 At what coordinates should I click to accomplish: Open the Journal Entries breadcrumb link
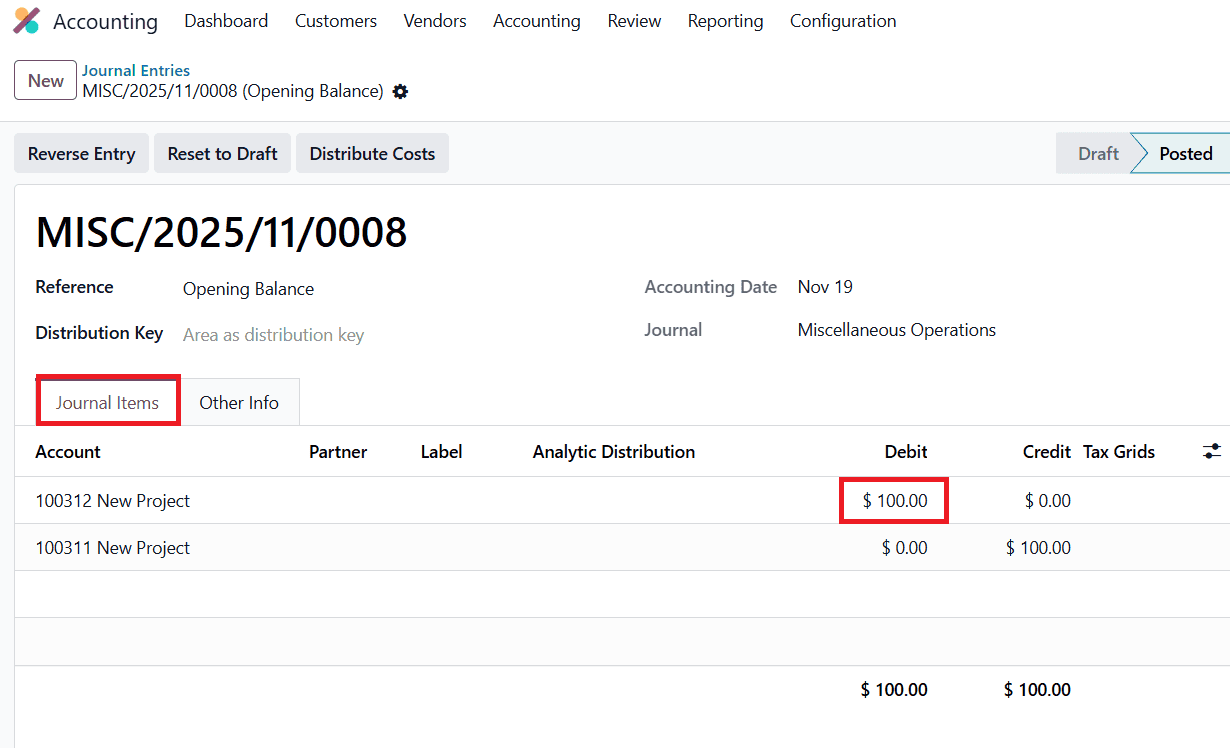[x=136, y=70]
